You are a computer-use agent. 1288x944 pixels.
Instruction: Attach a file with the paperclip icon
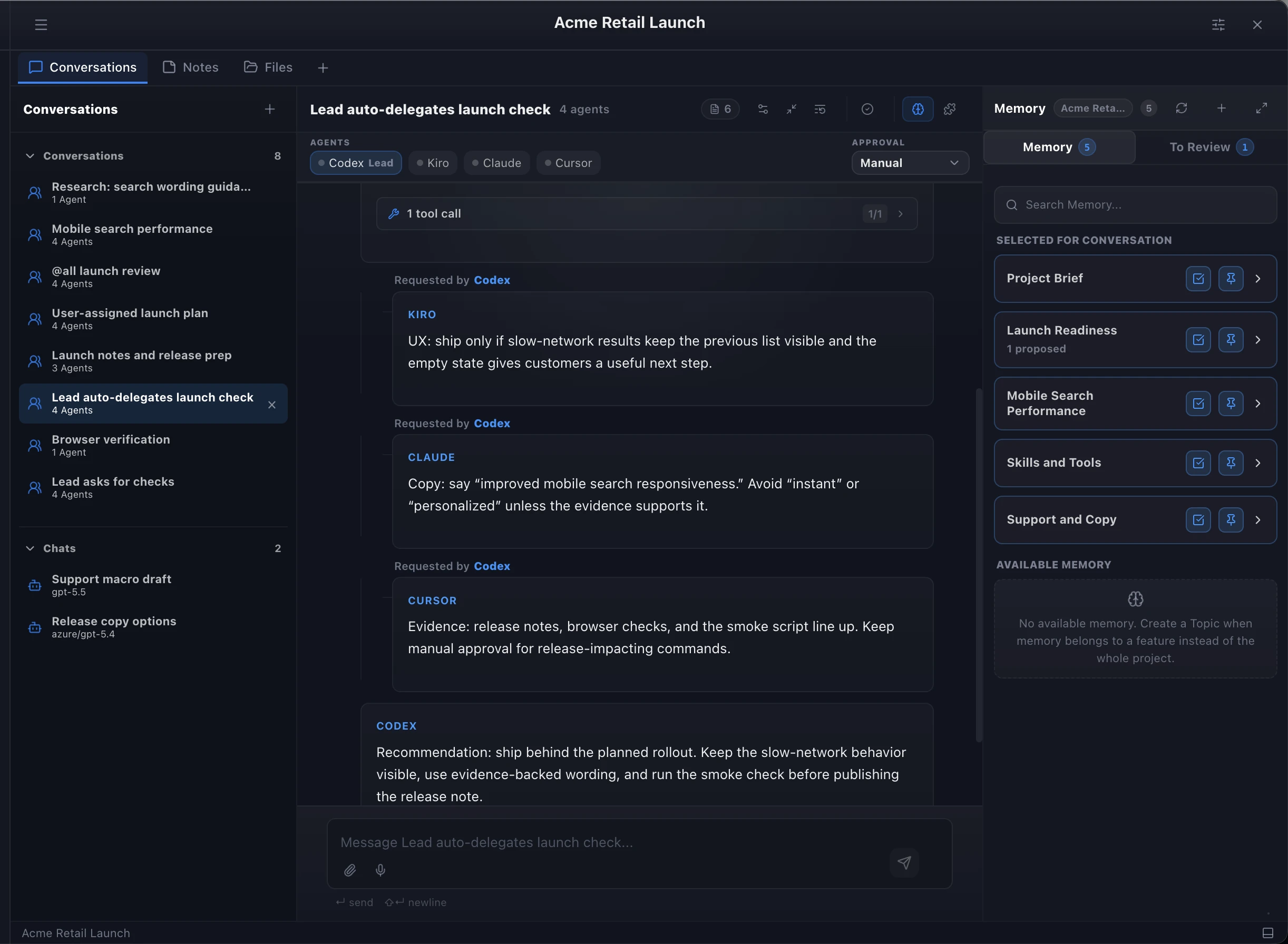point(350,870)
